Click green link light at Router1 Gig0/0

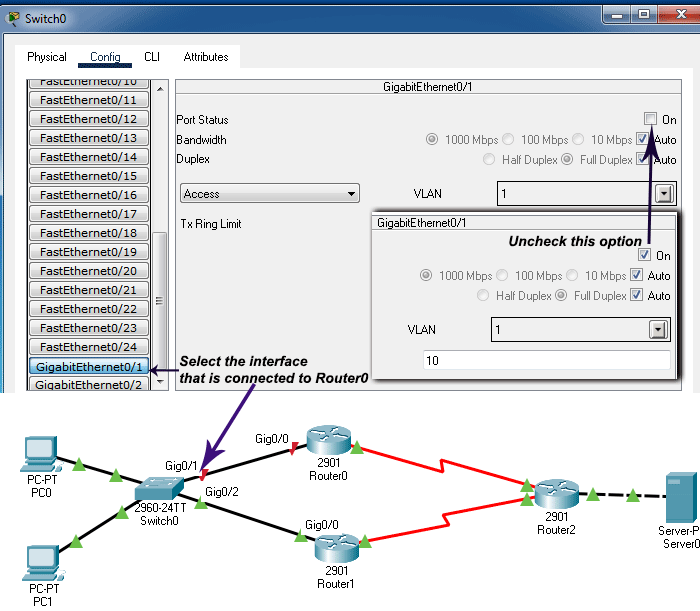[301, 535]
